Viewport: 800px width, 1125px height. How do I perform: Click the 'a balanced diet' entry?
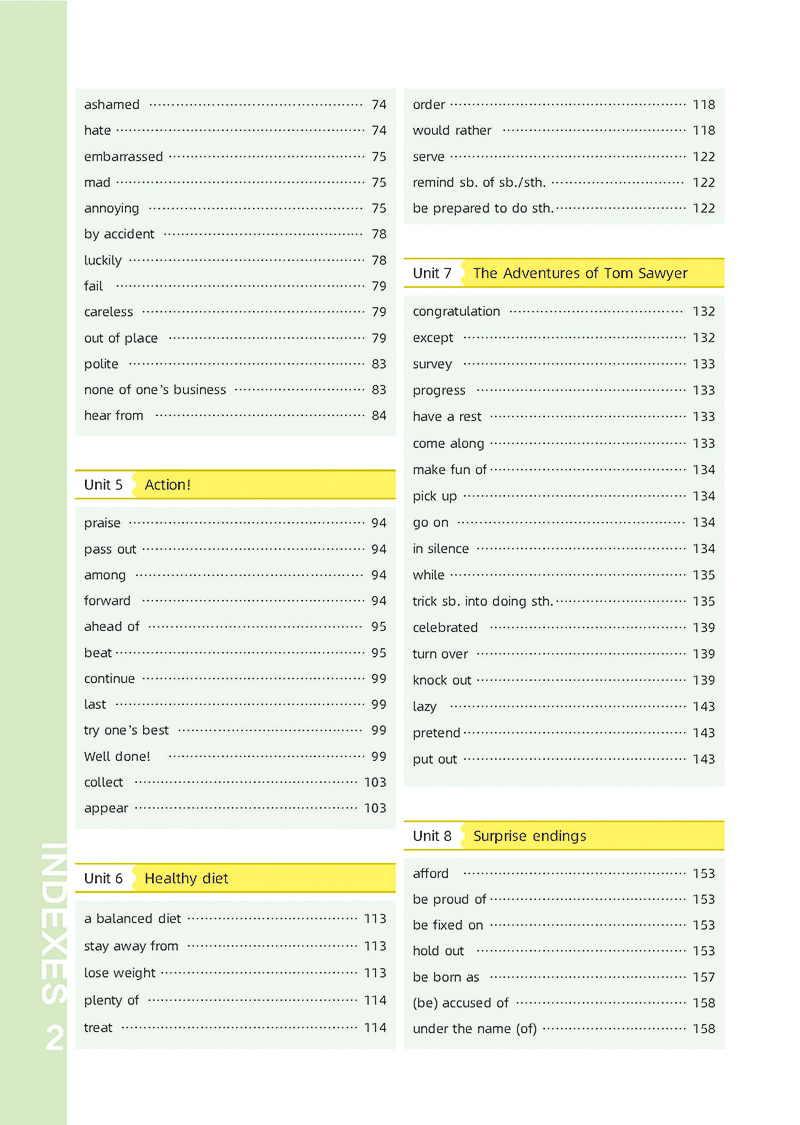133,919
